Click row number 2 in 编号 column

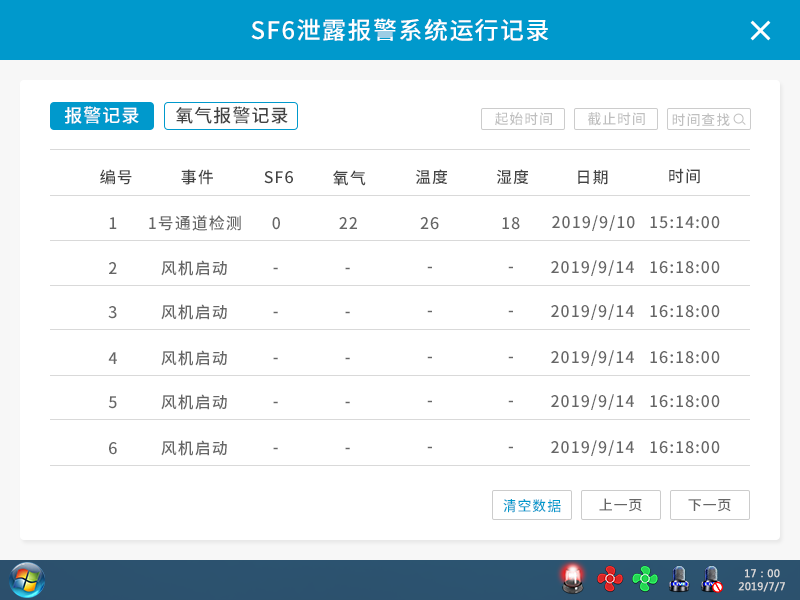click(x=113, y=268)
